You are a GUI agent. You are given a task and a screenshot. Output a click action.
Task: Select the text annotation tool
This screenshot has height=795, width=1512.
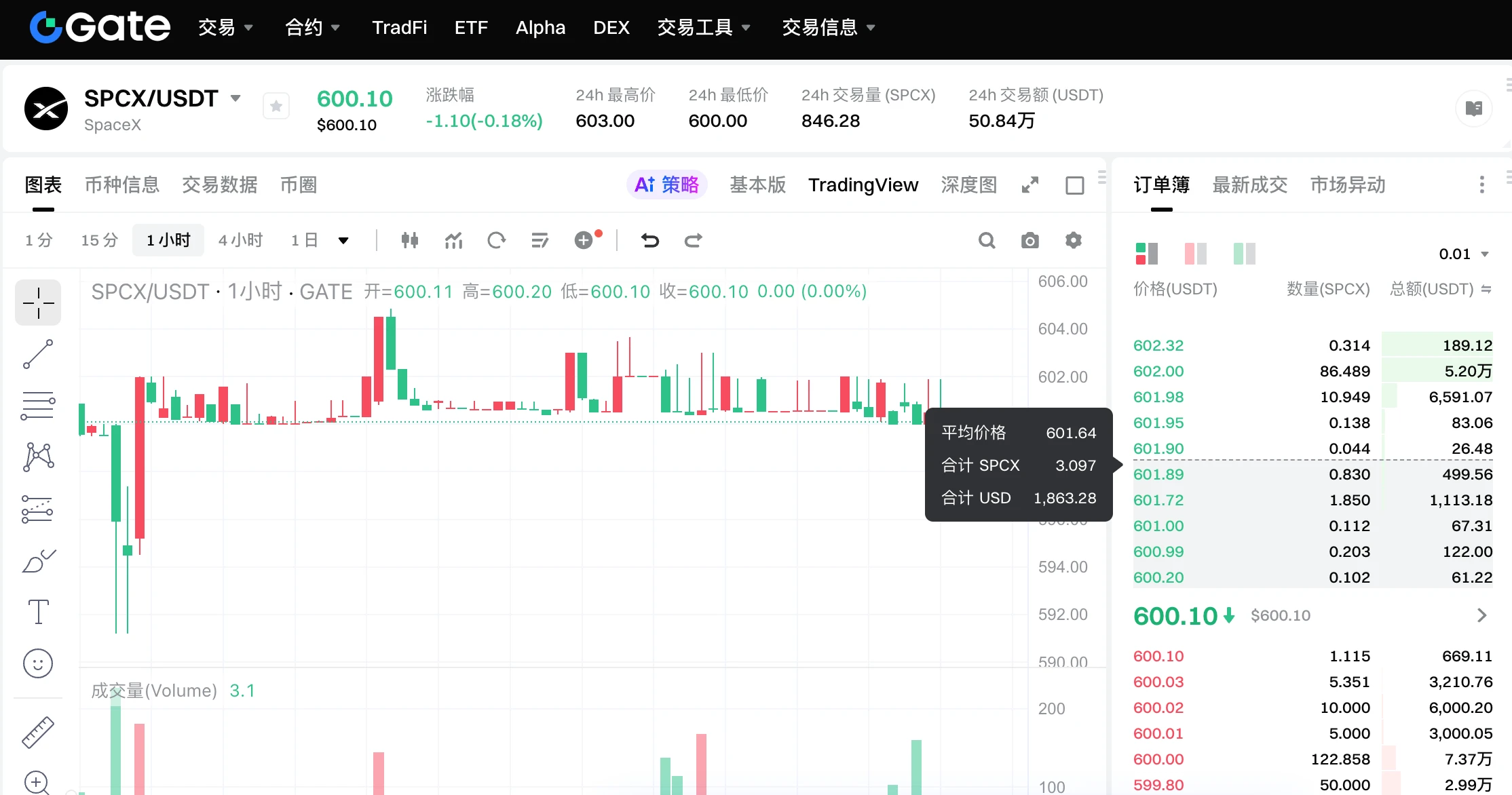point(38,612)
